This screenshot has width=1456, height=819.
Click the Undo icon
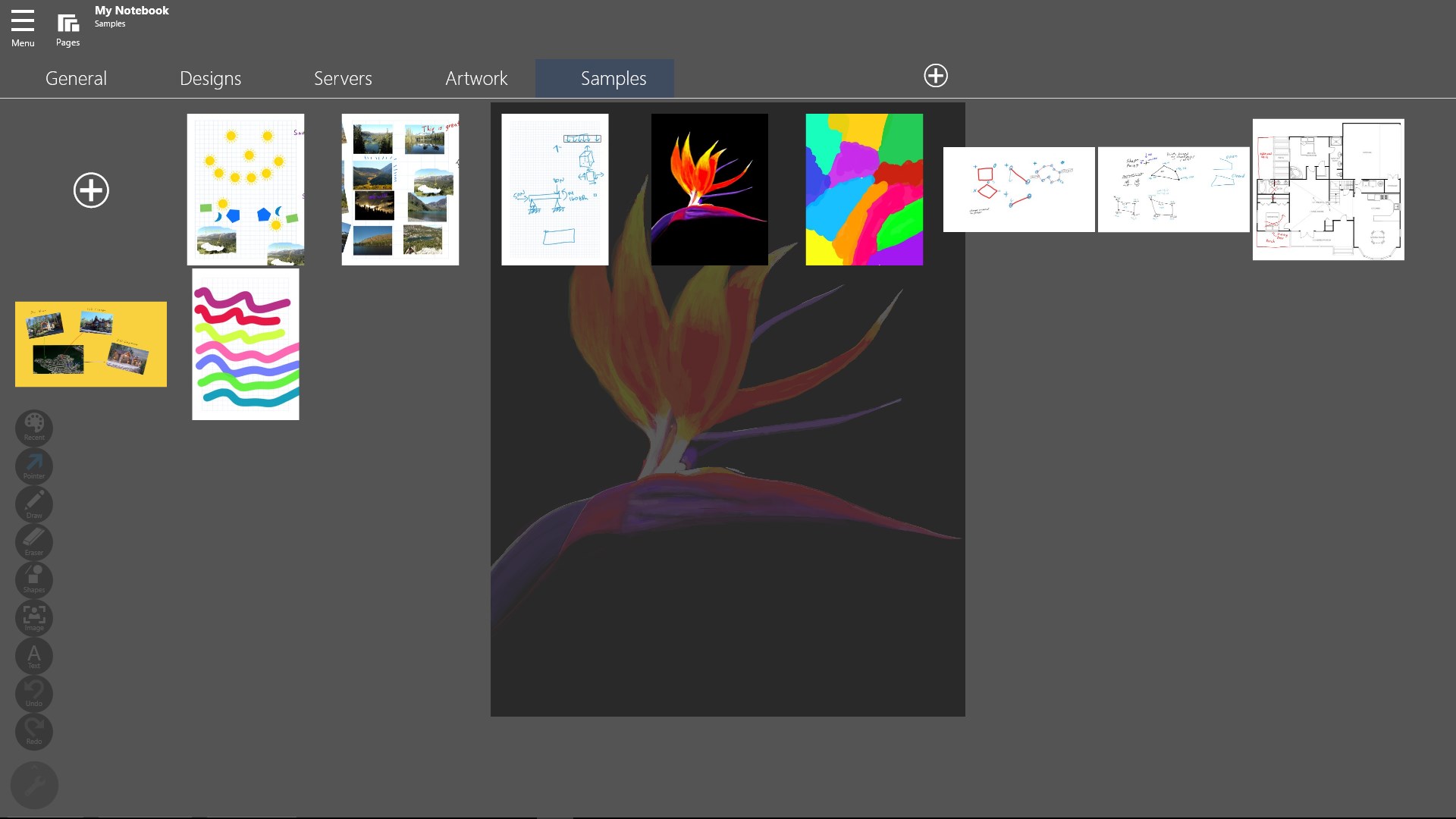pos(34,693)
